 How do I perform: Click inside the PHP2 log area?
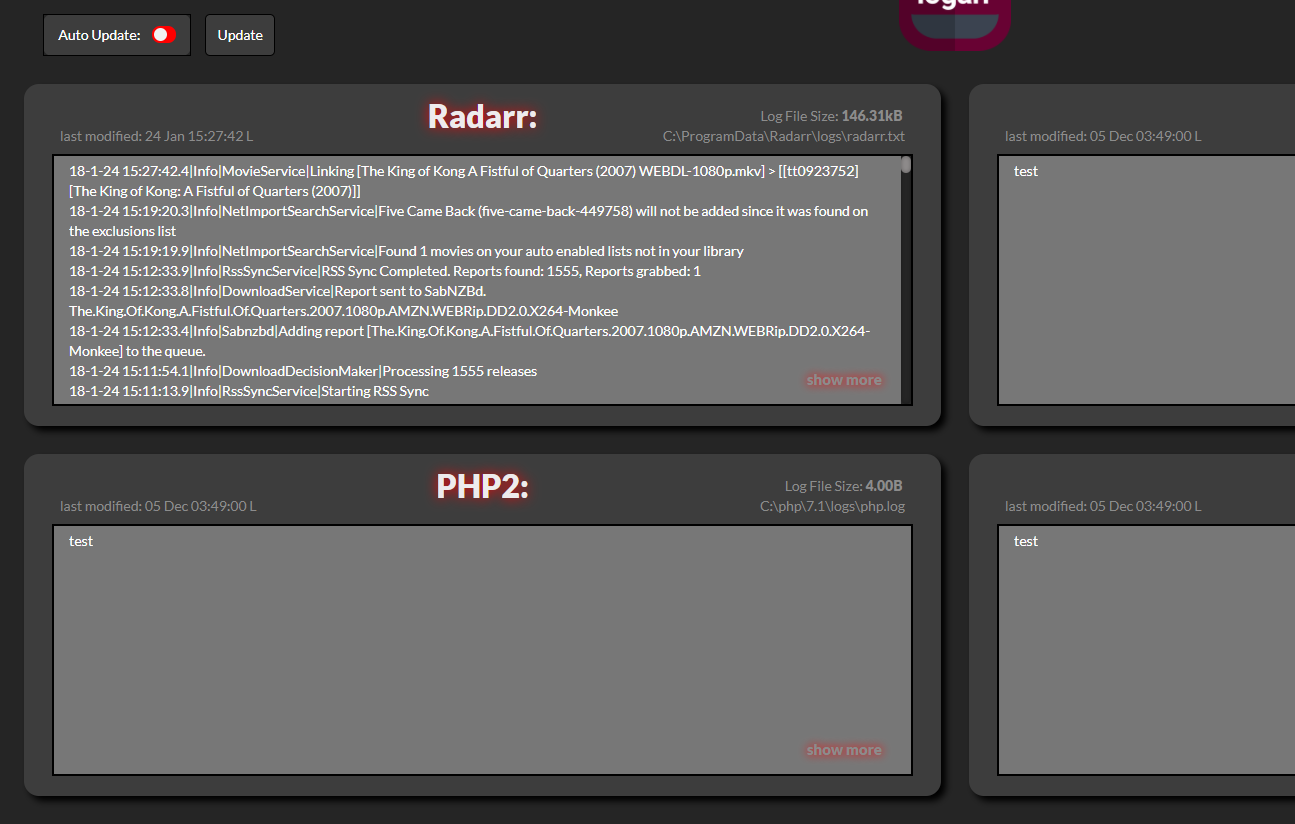[x=480, y=650]
